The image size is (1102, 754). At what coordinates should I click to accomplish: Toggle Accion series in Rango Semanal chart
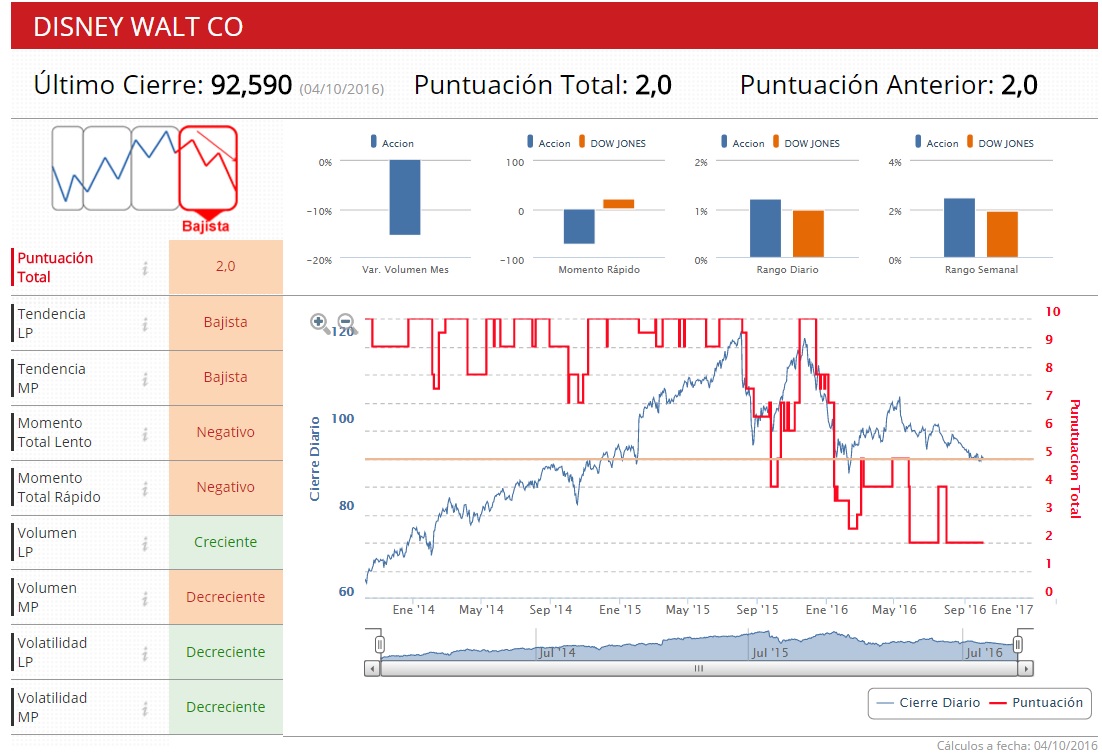937,143
